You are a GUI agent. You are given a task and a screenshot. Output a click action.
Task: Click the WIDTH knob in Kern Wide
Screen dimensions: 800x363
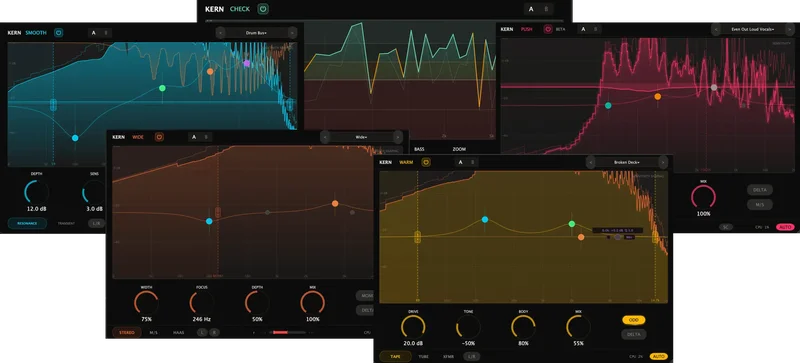pos(146,303)
